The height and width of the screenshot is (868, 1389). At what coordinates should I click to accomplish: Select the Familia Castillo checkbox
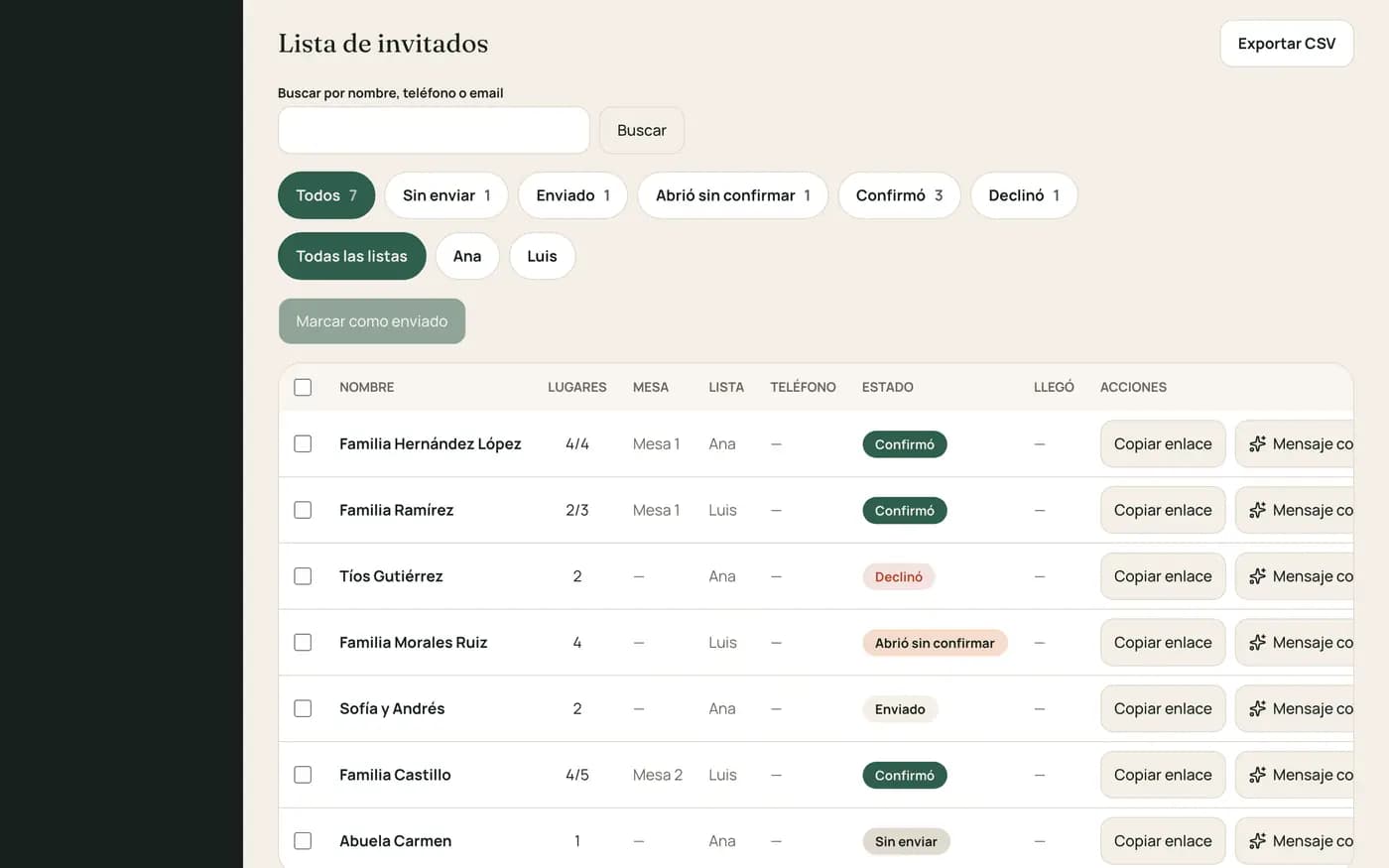[303, 775]
